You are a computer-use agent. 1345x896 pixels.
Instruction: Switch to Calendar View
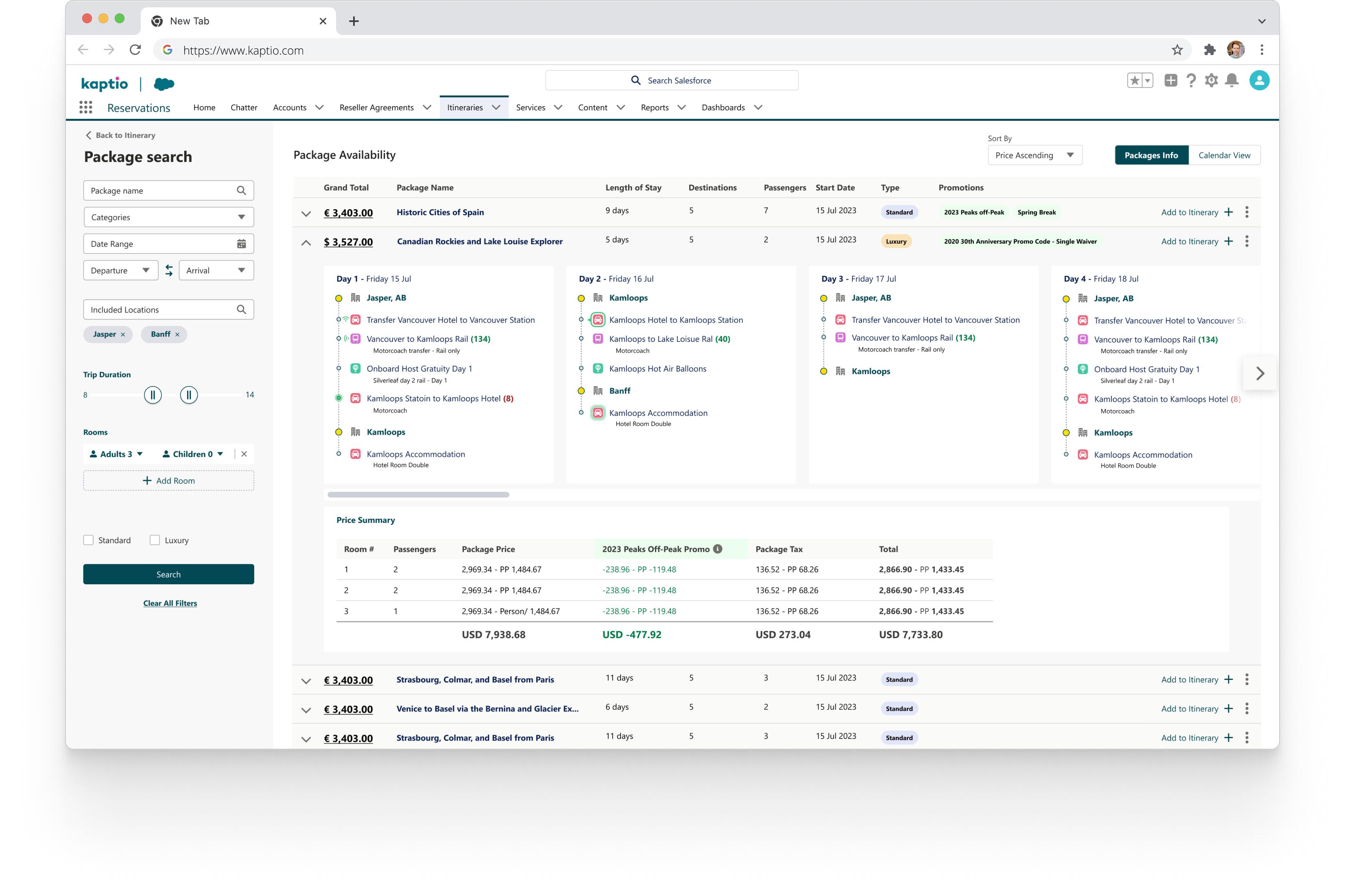pos(1224,155)
